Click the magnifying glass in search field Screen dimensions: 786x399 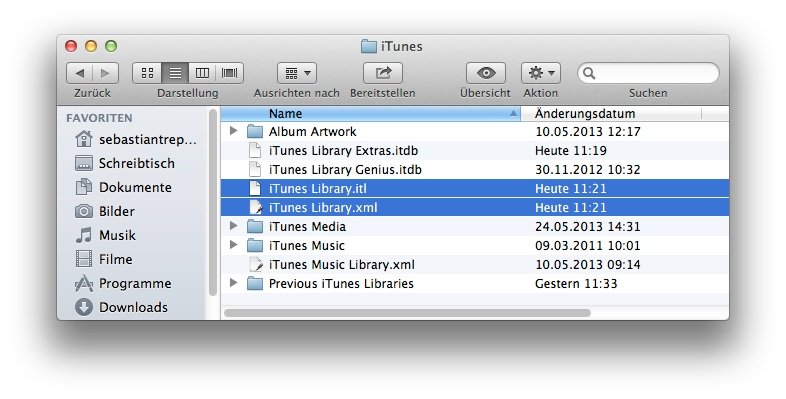tap(590, 74)
